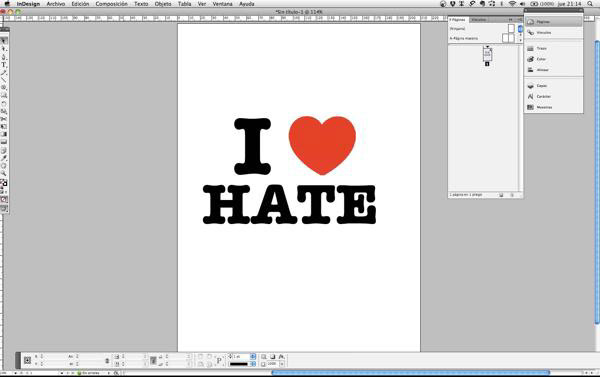
Task: Open the Capas panel from the dock
Action: tap(553, 86)
